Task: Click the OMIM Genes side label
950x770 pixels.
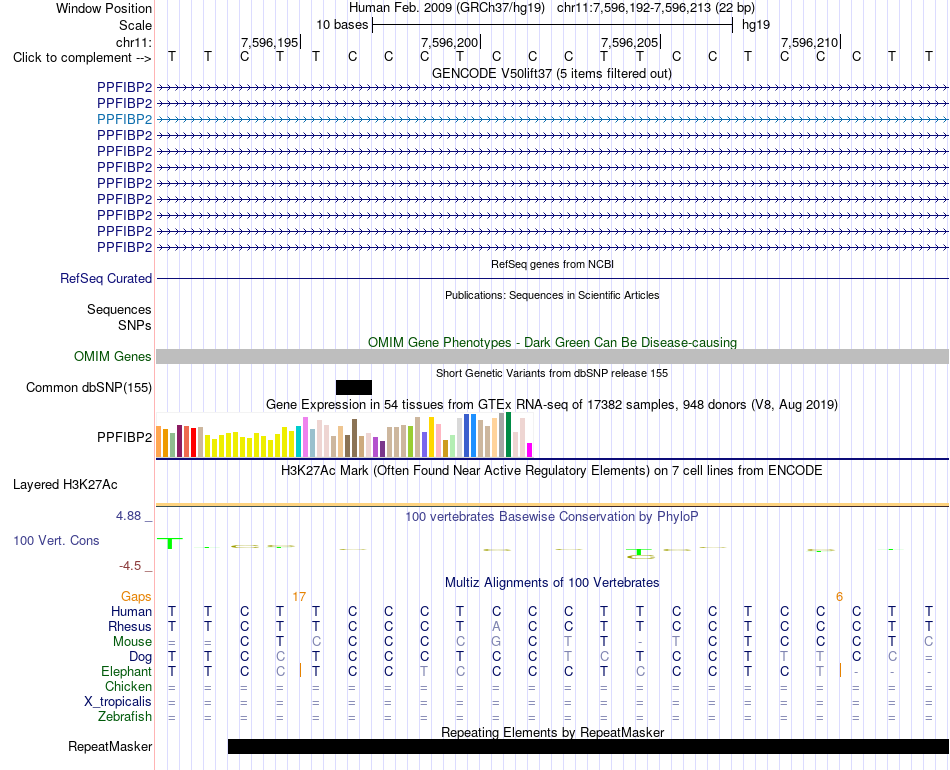Action: (112, 356)
